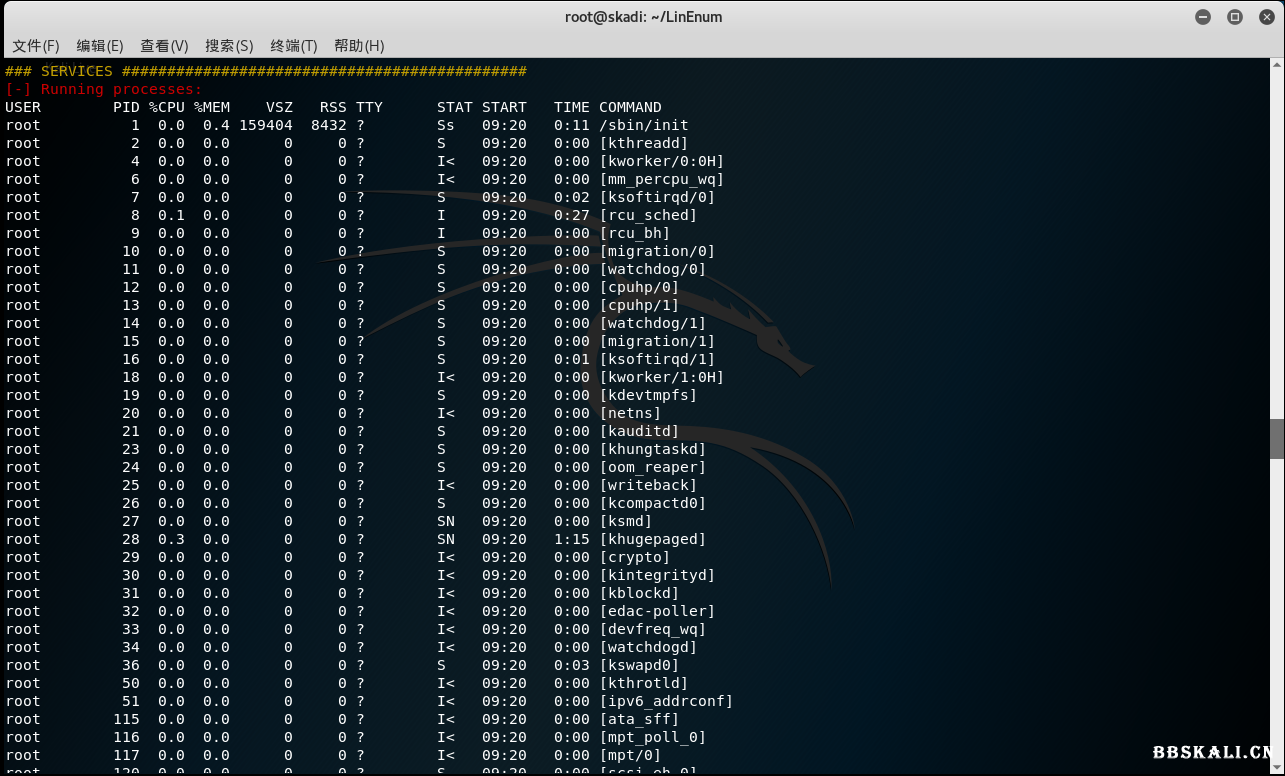Minimize the terminal window
Viewport: 1285px width, 776px height.
tap(1203, 17)
